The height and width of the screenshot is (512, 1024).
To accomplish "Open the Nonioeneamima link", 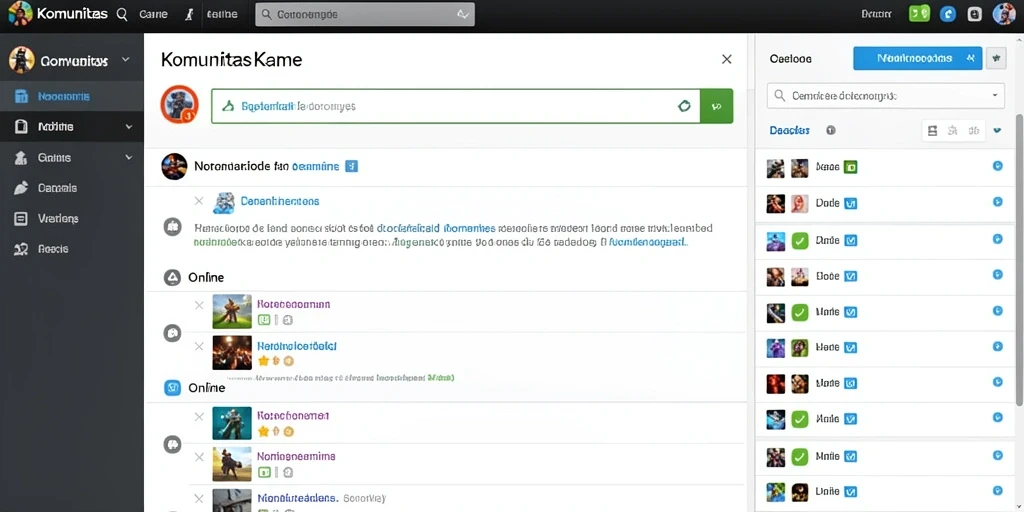I will 296,456.
